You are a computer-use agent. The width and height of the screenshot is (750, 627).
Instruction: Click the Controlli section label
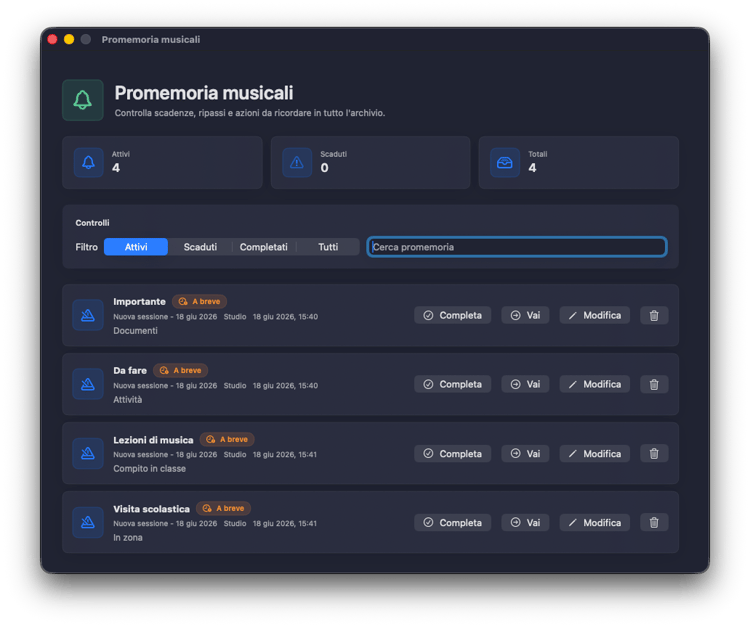(92, 222)
